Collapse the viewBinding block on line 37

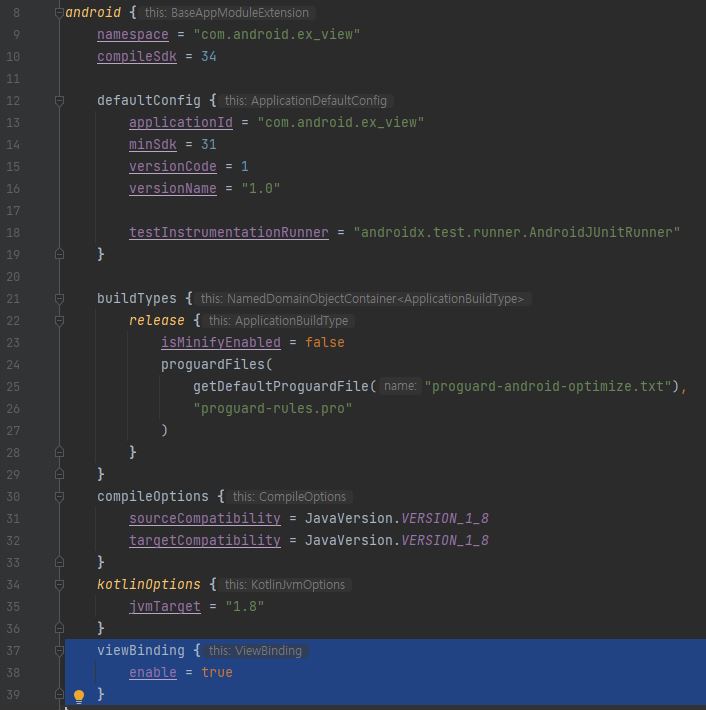coord(59,651)
